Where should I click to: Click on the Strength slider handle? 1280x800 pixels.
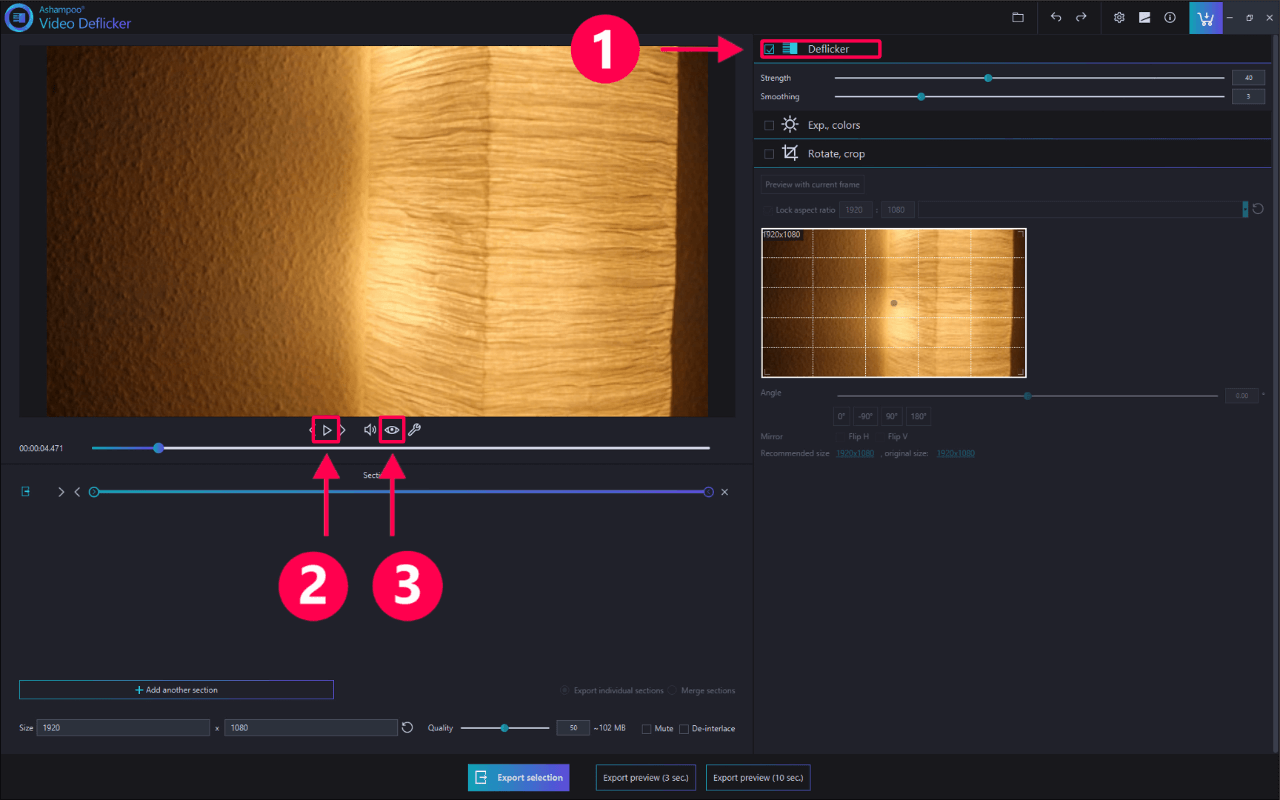988,78
